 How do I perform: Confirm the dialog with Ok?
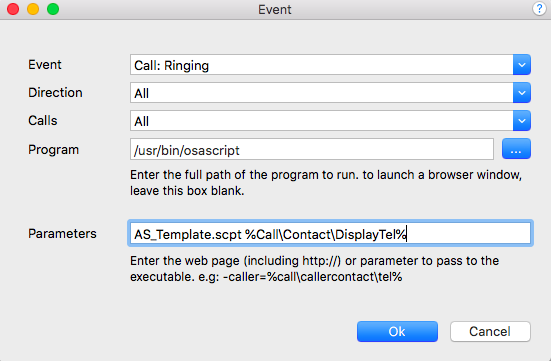click(397, 331)
